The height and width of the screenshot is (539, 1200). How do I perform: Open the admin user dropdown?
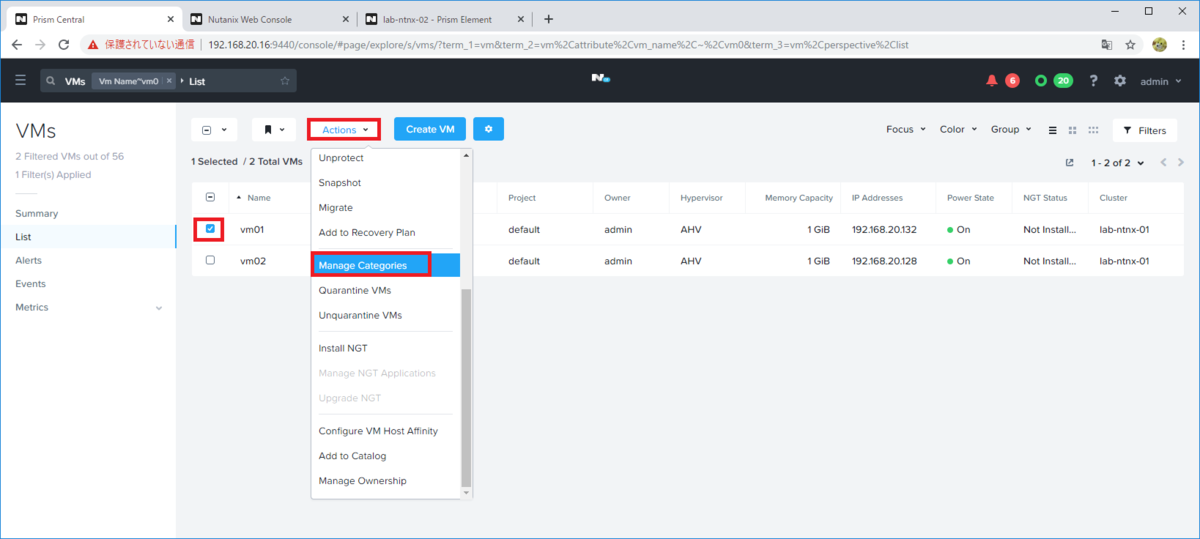click(x=1160, y=81)
